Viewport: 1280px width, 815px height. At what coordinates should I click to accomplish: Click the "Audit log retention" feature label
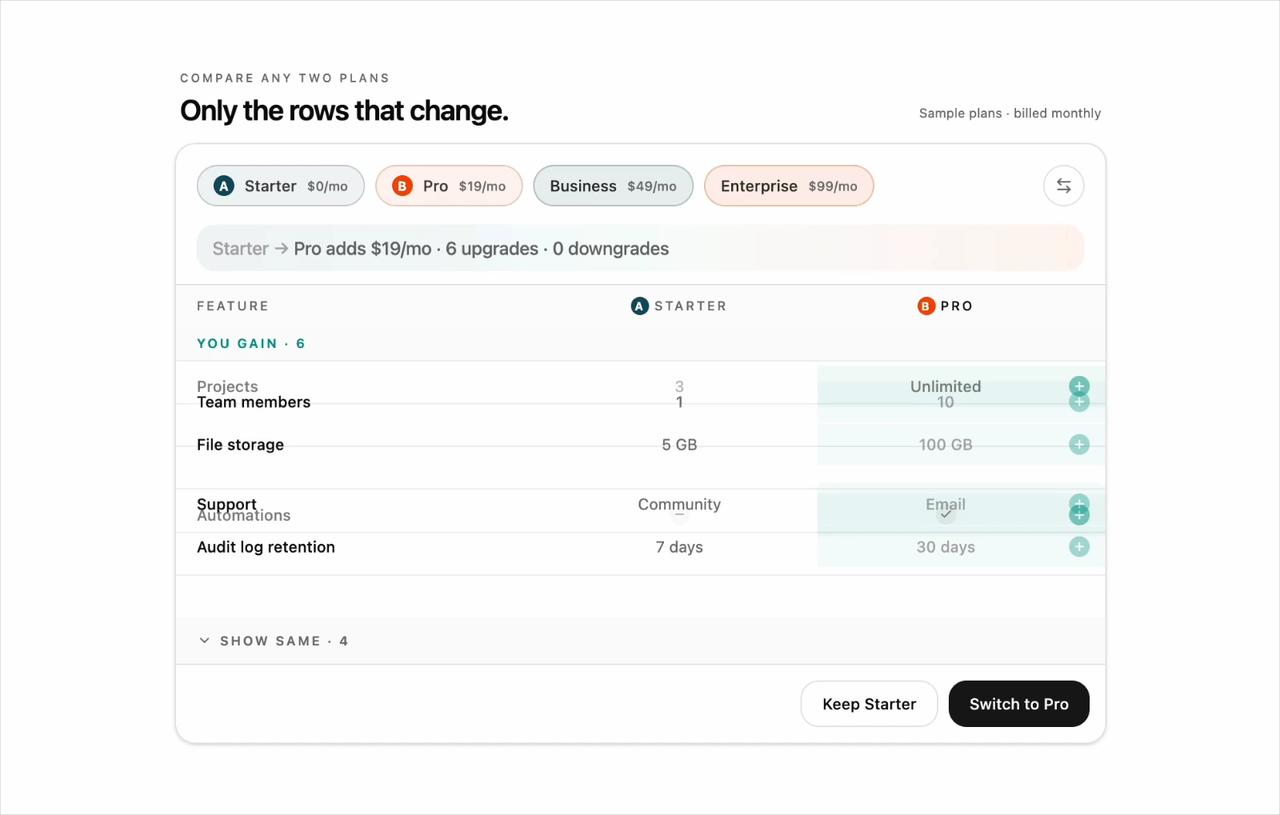coord(266,547)
